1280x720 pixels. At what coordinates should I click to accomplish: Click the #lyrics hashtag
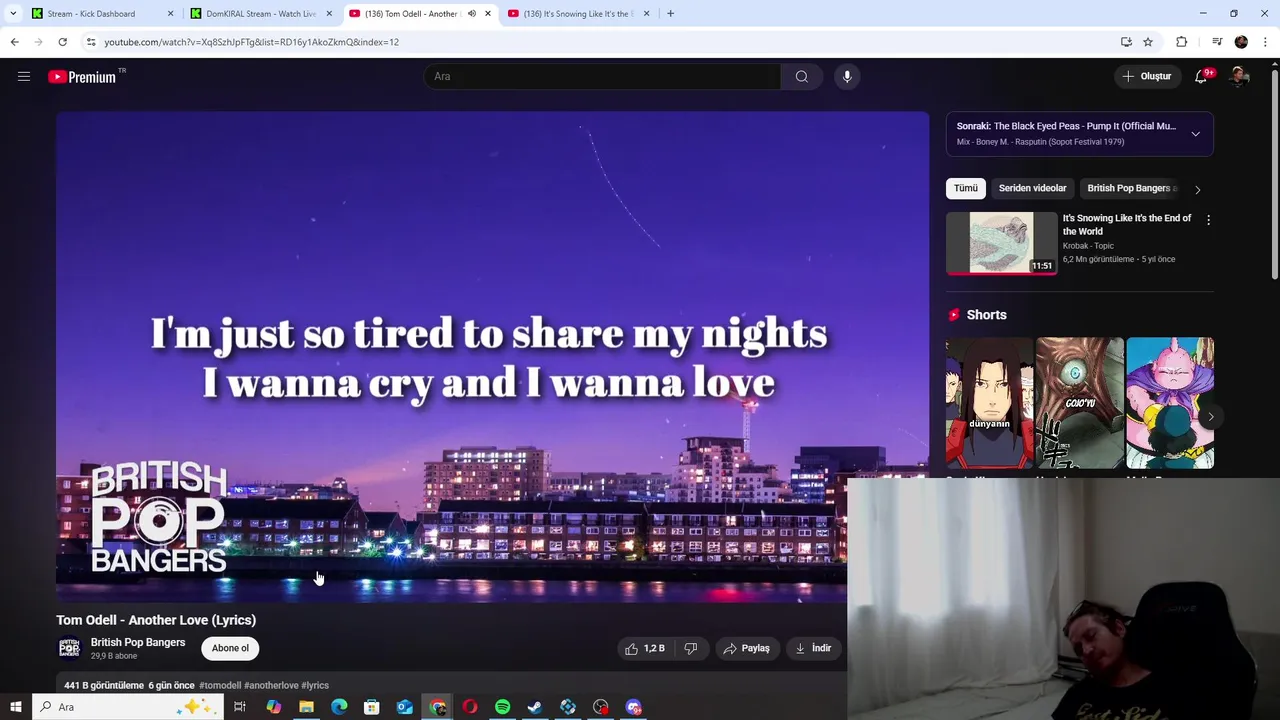coord(315,685)
